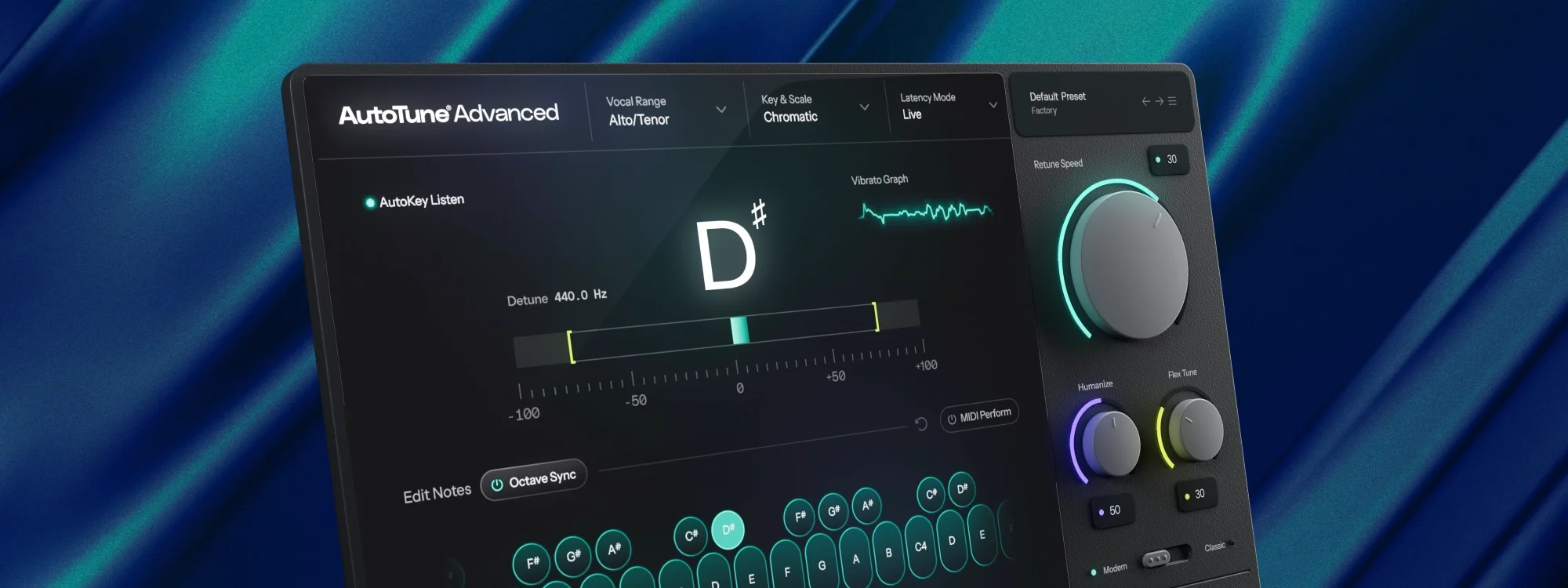
Task: Click the Vibrato Graph label
Action: click(880, 180)
